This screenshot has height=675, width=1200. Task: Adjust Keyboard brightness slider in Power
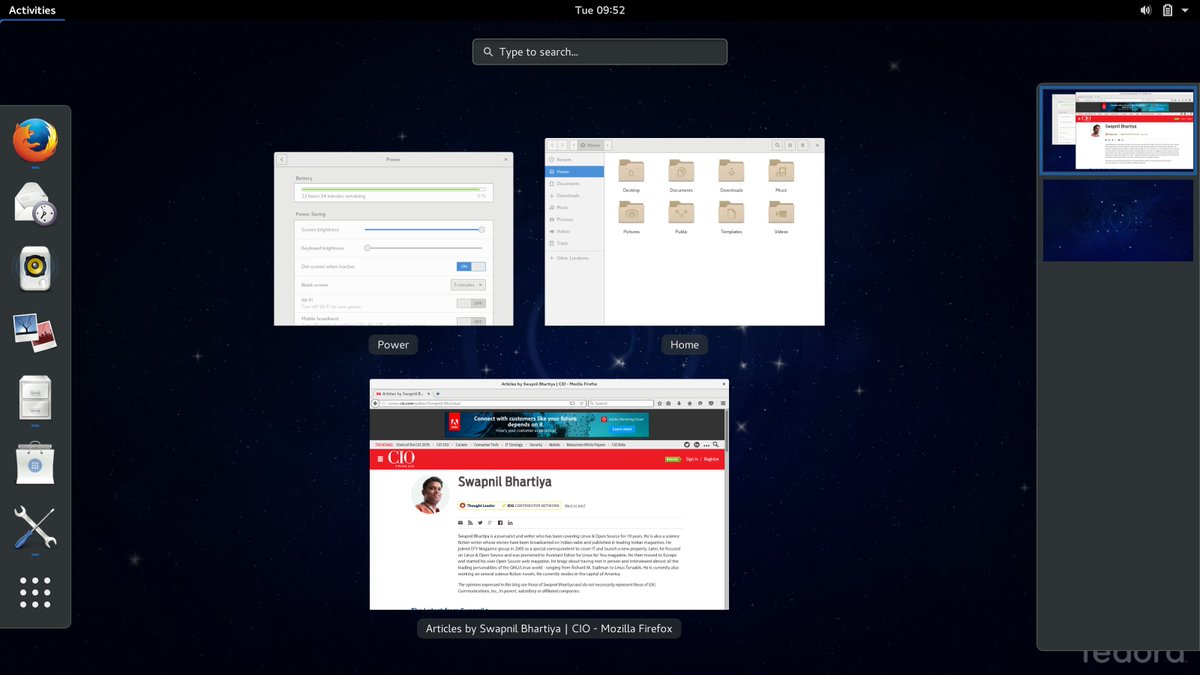click(x=424, y=248)
